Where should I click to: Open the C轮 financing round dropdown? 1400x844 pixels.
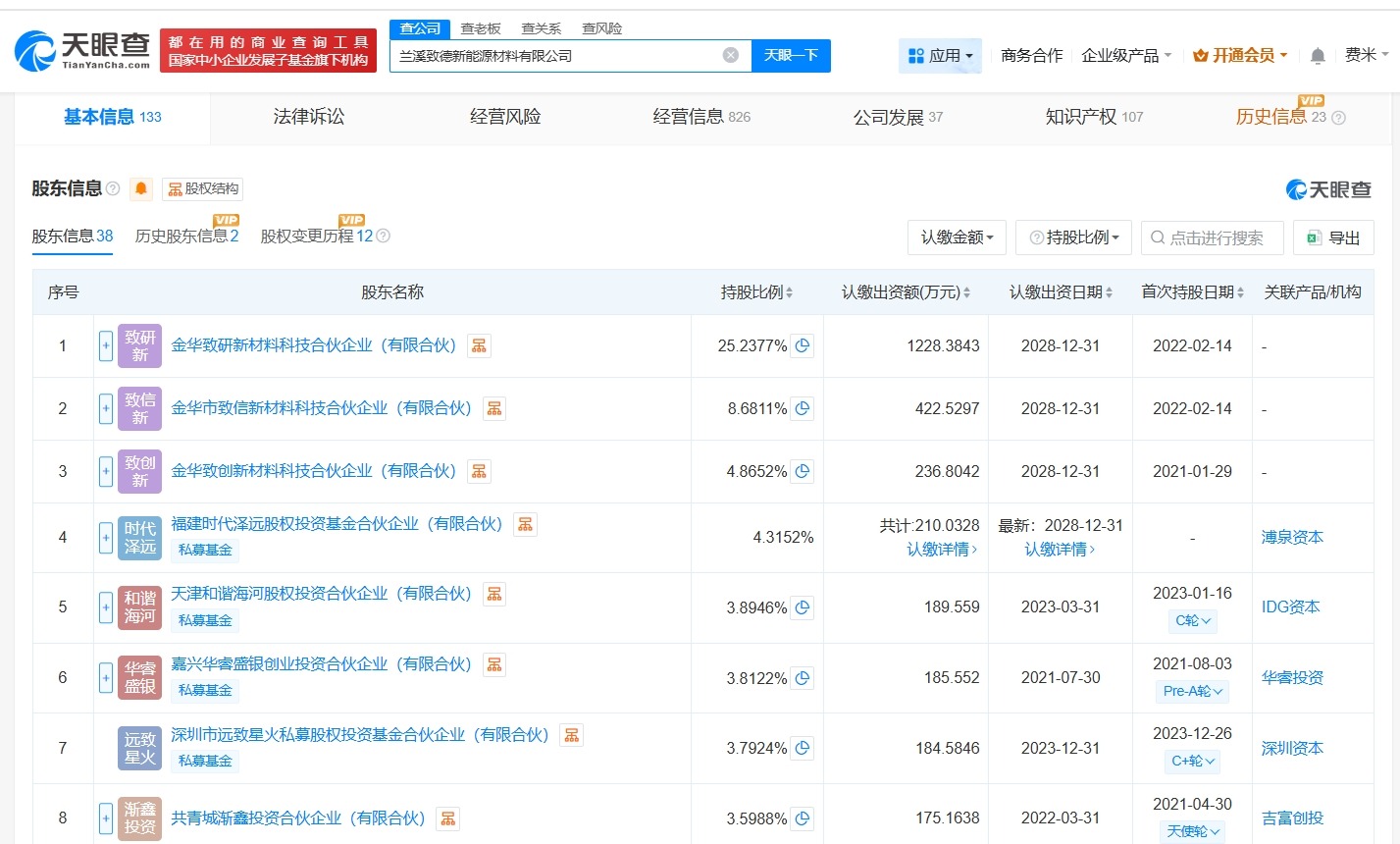click(1191, 620)
